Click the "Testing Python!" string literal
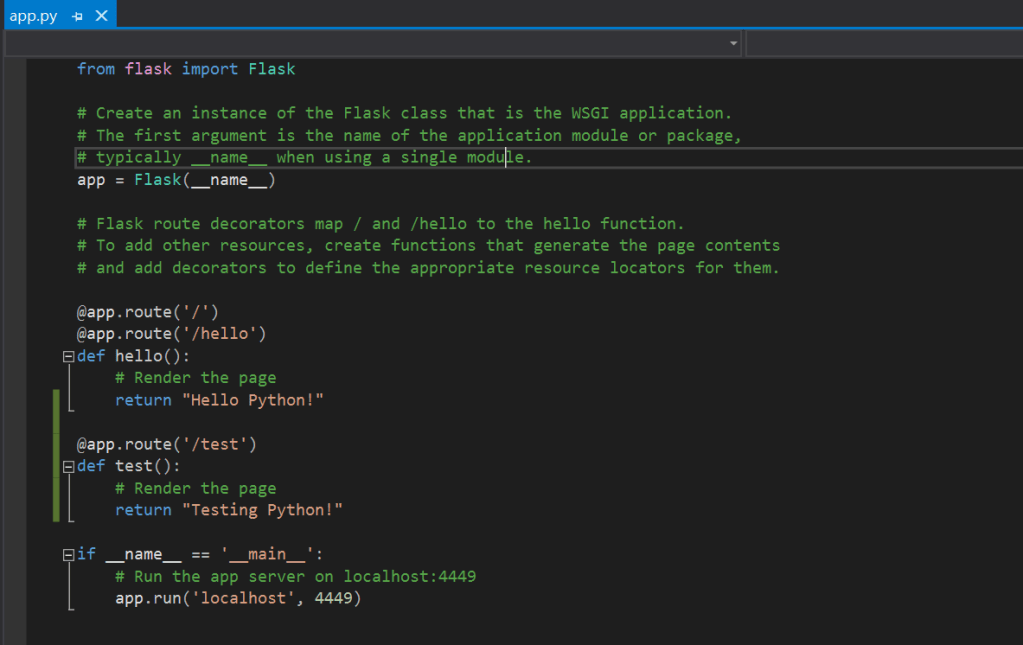The image size is (1023, 645). [x=261, y=510]
